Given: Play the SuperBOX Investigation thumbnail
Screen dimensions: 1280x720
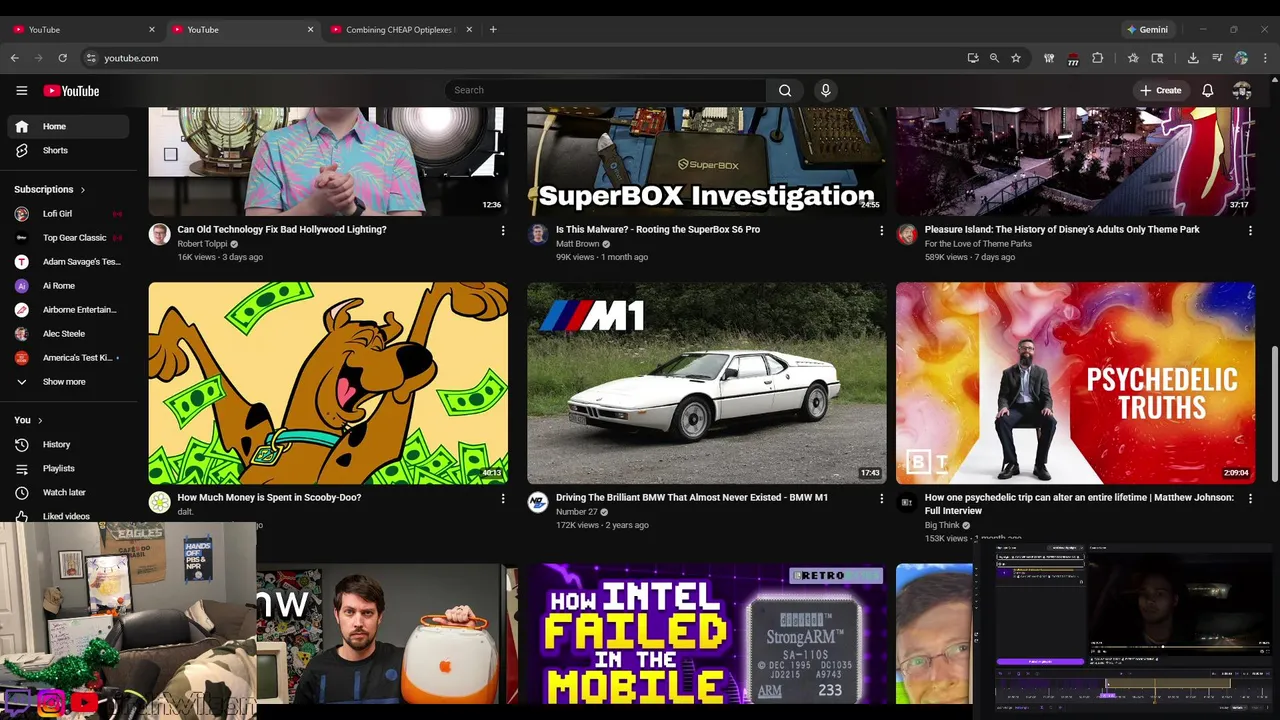Looking at the screenshot, I should (706, 161).
